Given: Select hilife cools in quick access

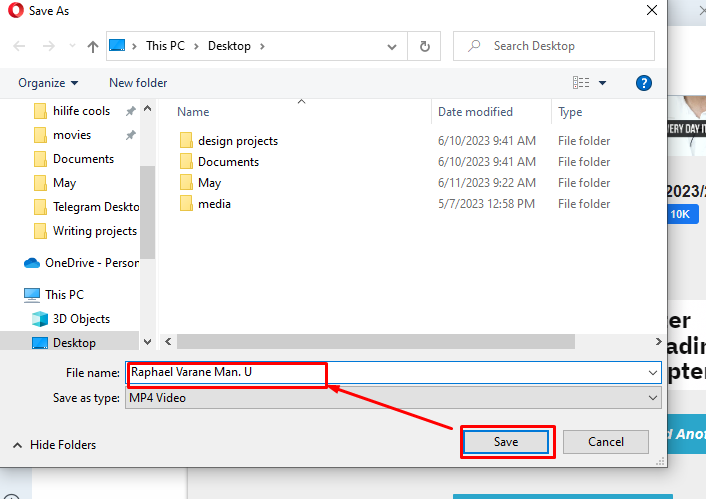Looking at the screenshot, I should (x=81, y=111).
